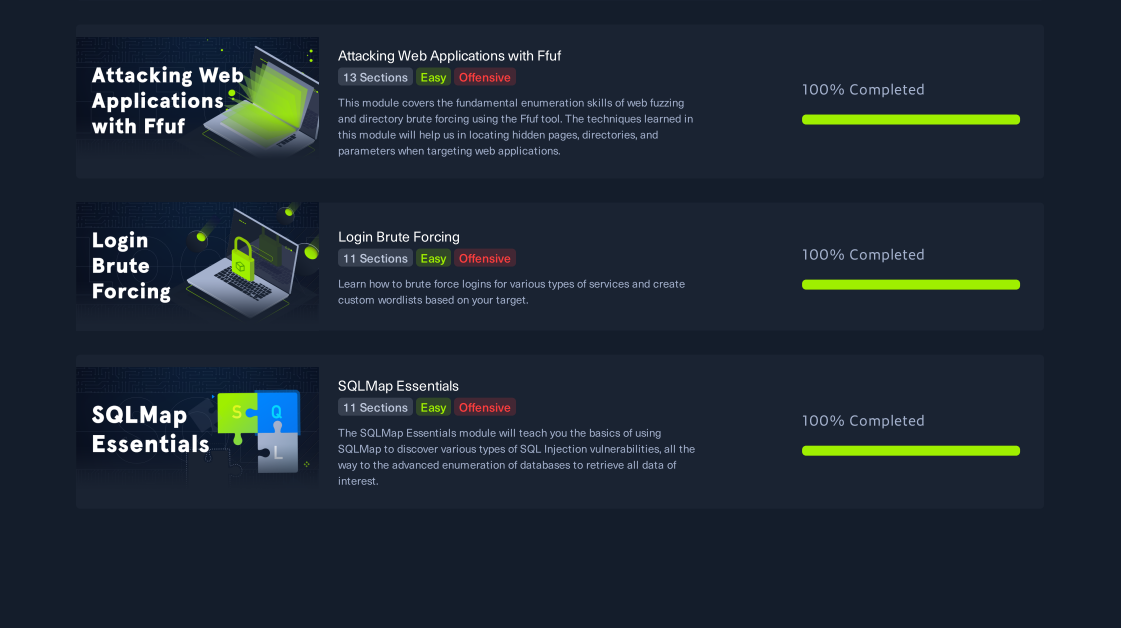Click the Offensive tag on Login Brute Forcing
This screenshot has width=1121, height=628.
tap(485, 258)
